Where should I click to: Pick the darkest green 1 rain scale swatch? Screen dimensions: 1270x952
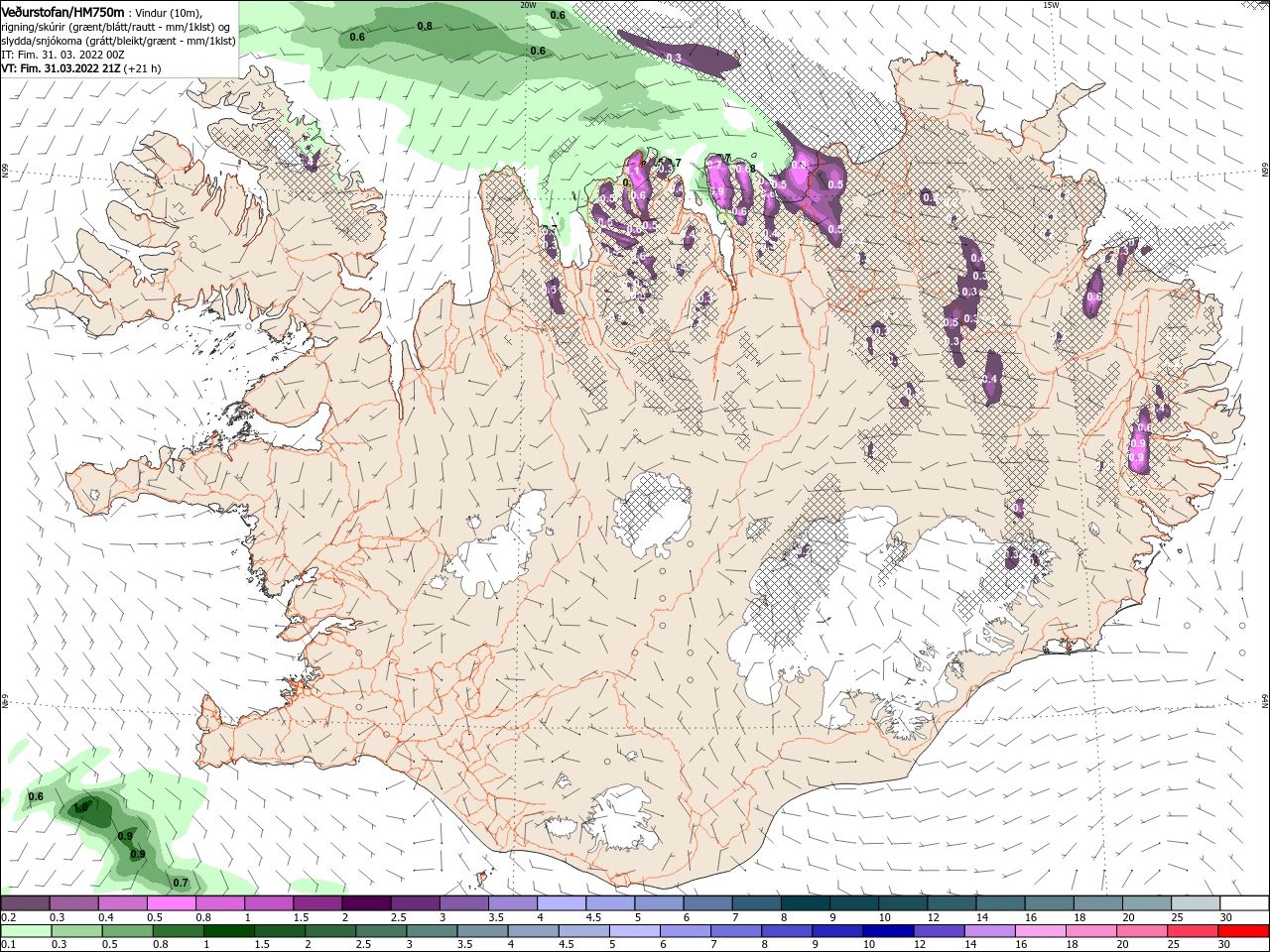228,931
